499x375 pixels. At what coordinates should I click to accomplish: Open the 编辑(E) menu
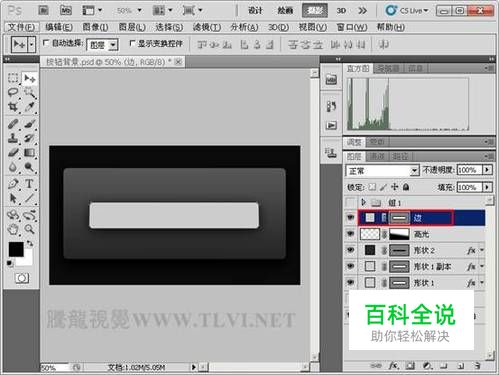(59, 27)
